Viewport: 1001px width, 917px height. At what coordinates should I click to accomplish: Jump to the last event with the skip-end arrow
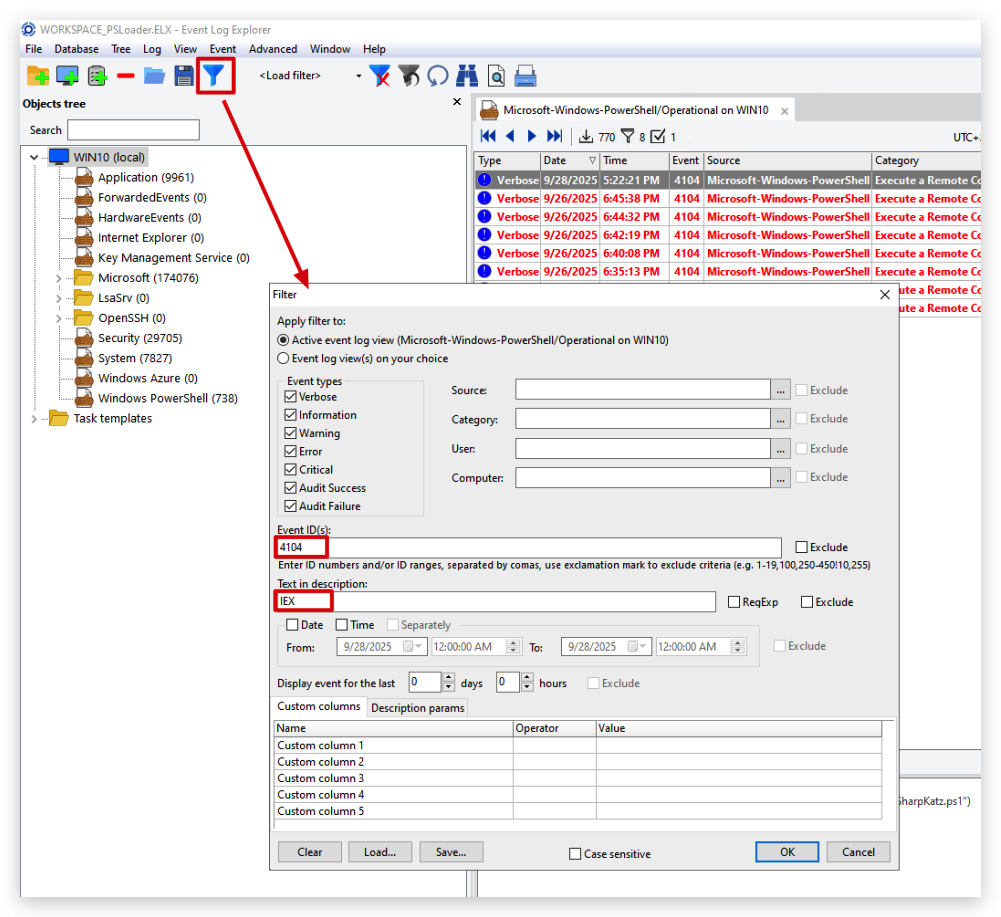click(554, 136)
